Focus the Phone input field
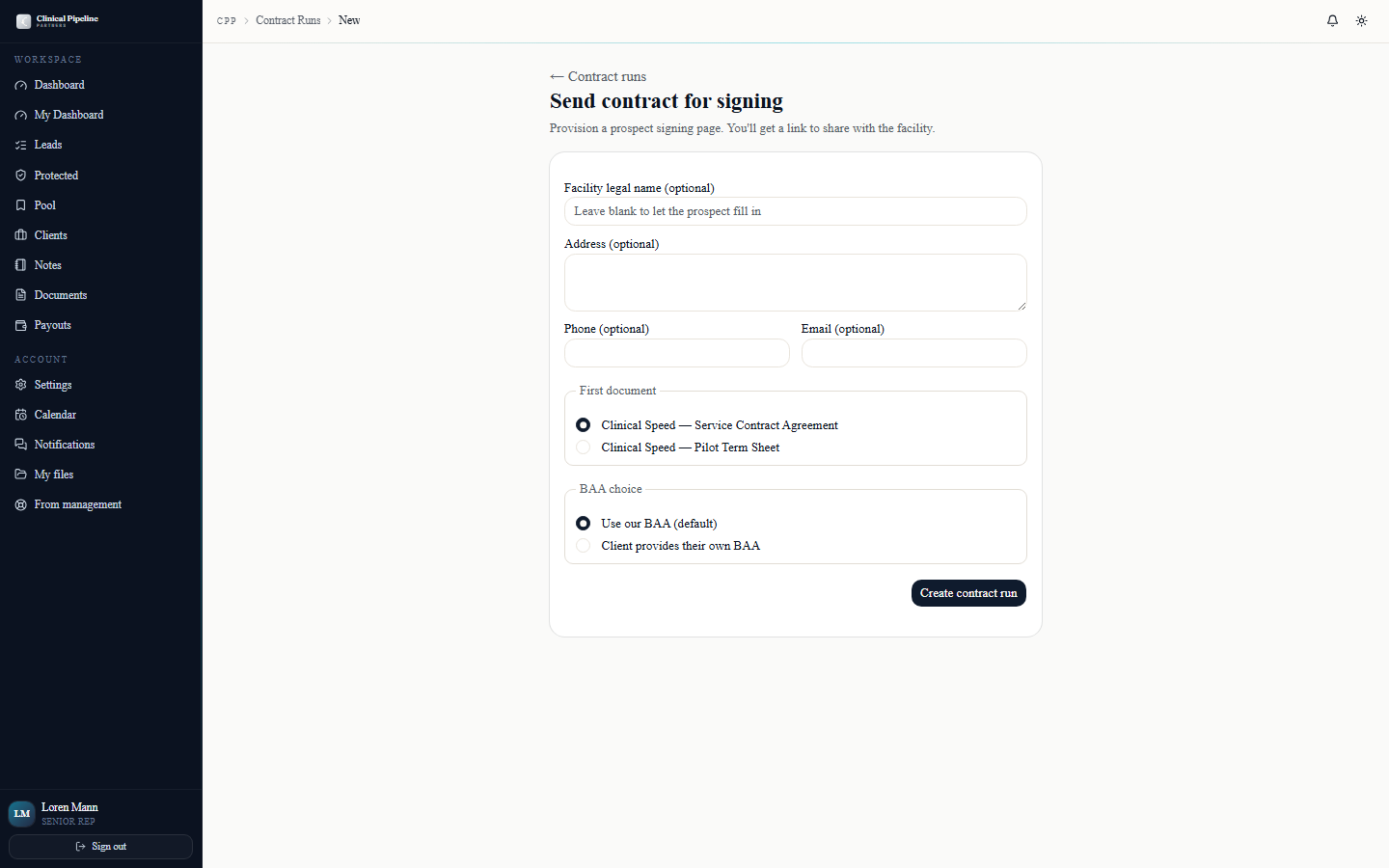 coord(677,353)
